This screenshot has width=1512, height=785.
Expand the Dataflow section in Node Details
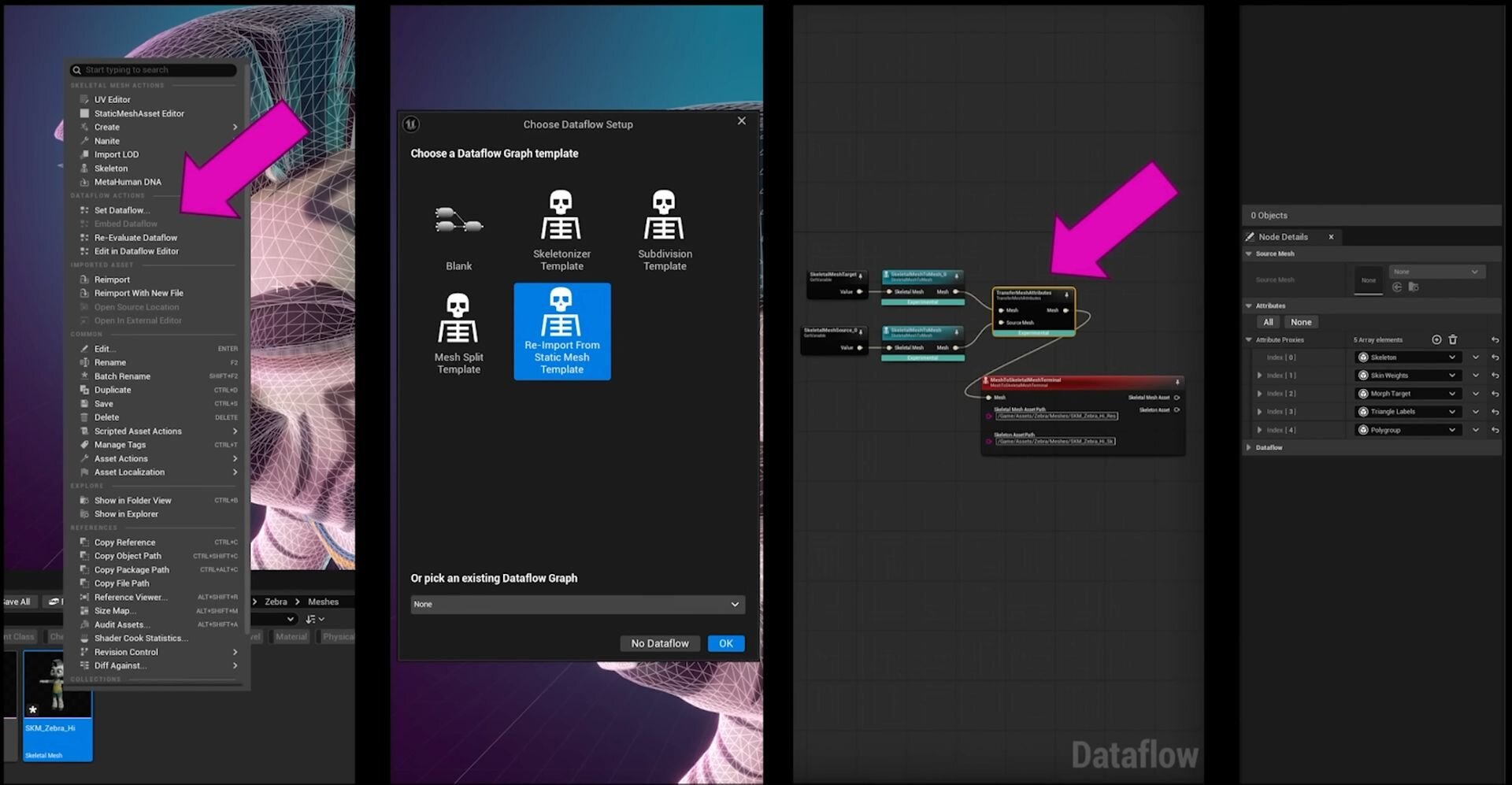tap(1249, 447)
